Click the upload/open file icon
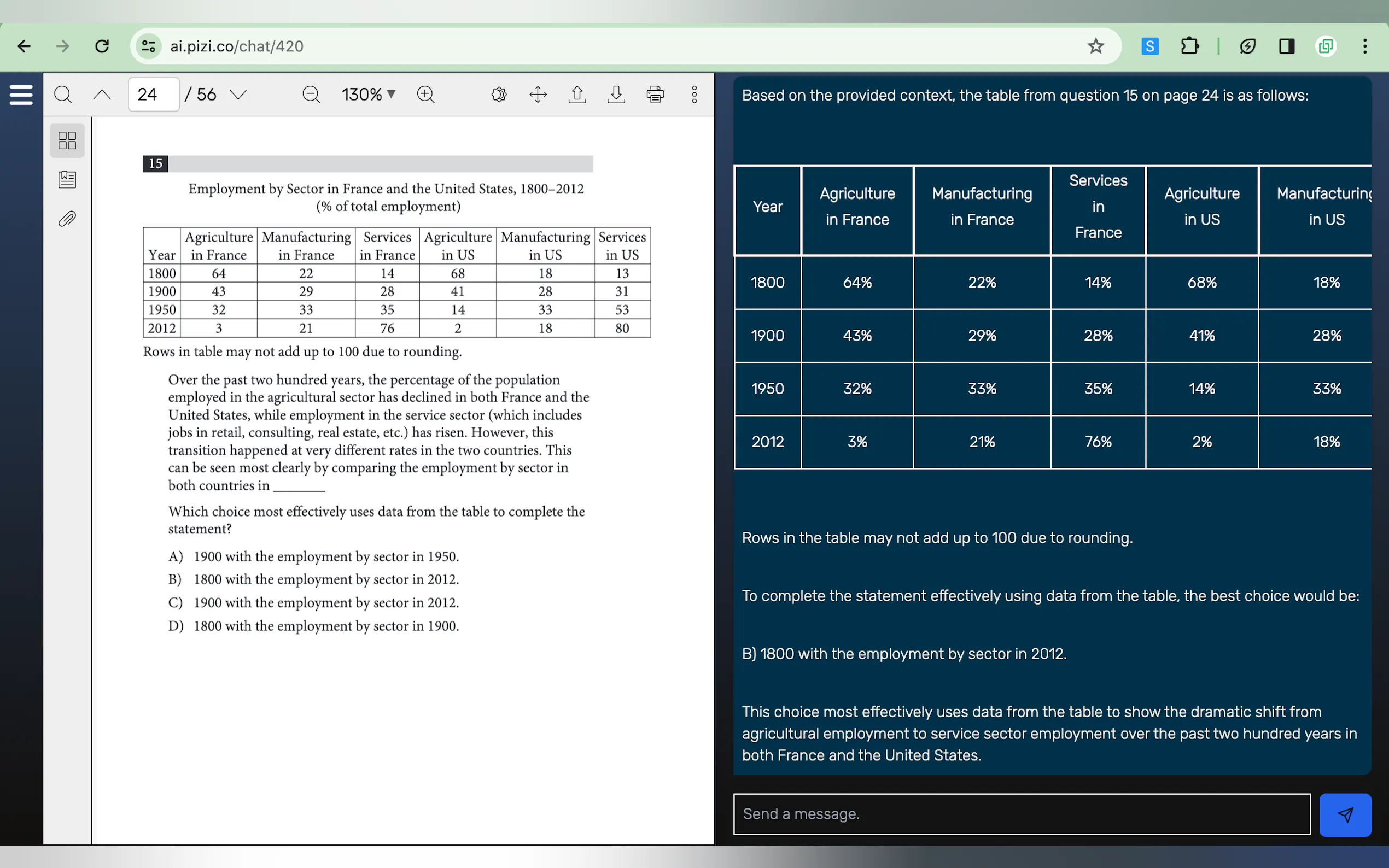Viewport: 1389px width, 868px height. (x=576, y=94)
